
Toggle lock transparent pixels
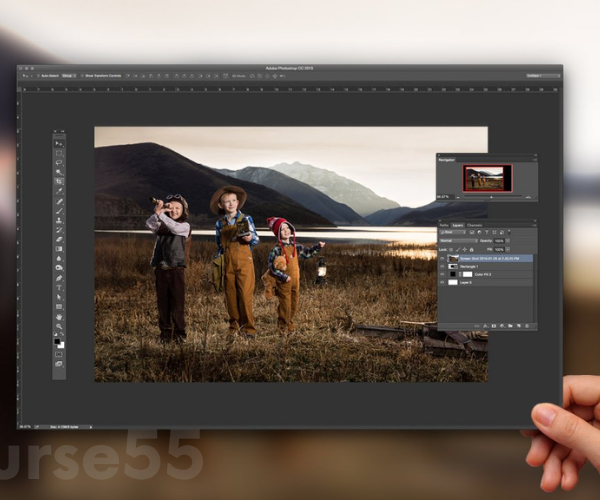click(x=451, y=249)
